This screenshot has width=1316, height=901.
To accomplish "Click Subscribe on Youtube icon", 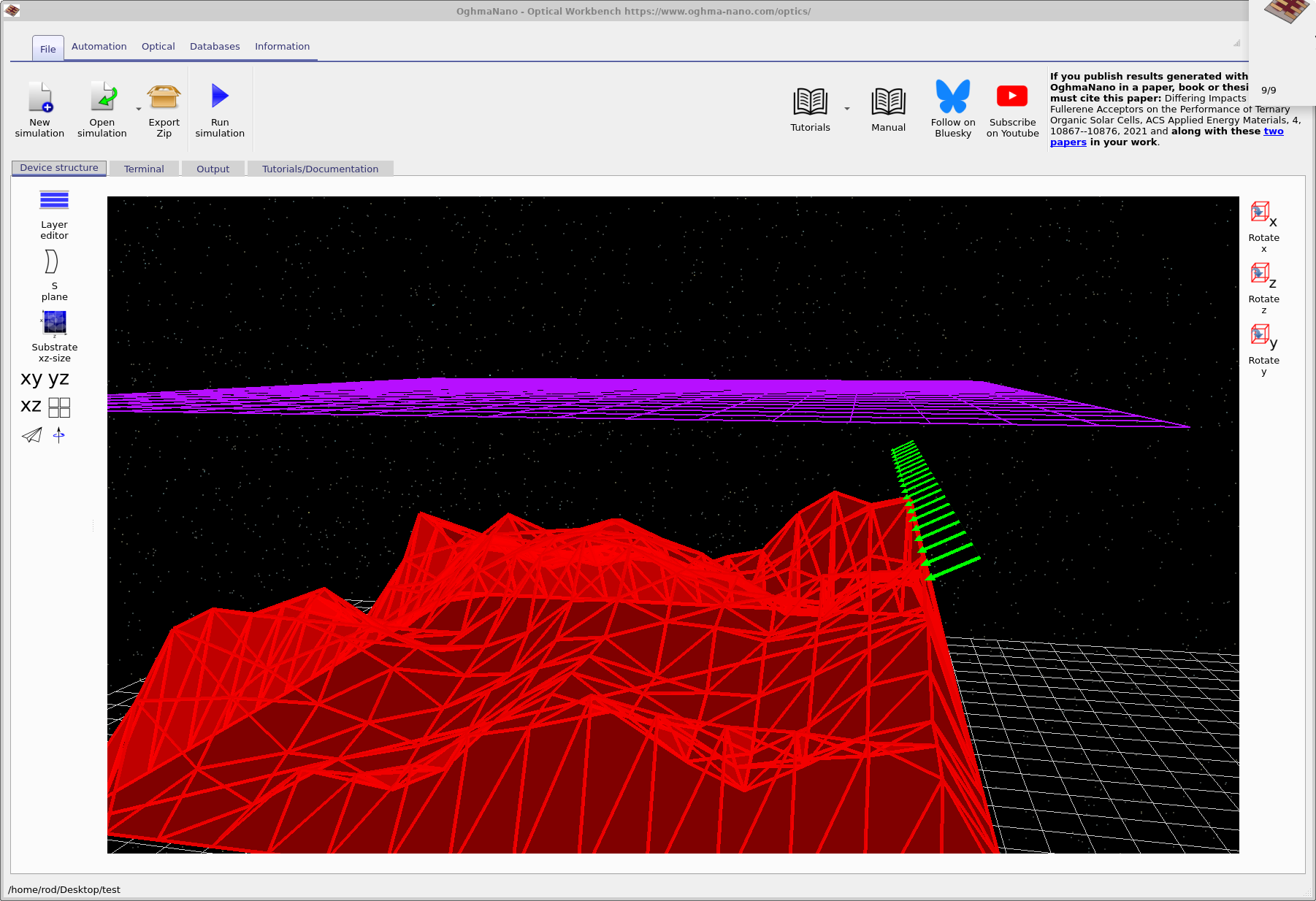I will [1012, 97].
